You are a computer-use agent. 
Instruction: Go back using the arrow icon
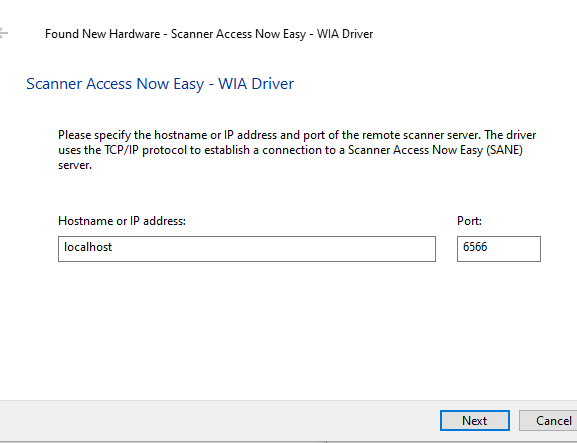coord(3,33)
